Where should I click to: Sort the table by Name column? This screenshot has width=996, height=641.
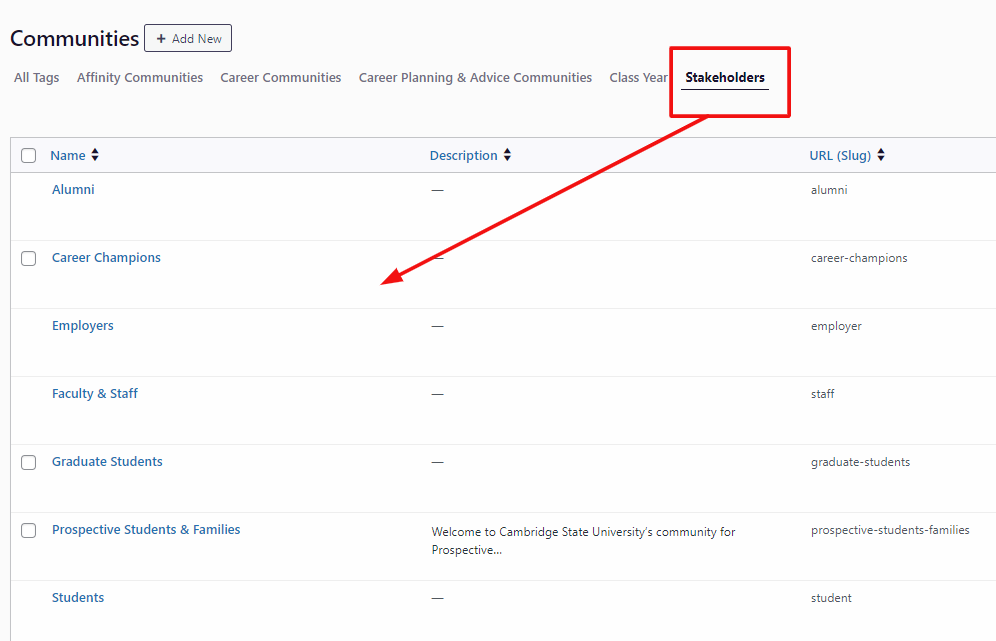click(66, 155)
